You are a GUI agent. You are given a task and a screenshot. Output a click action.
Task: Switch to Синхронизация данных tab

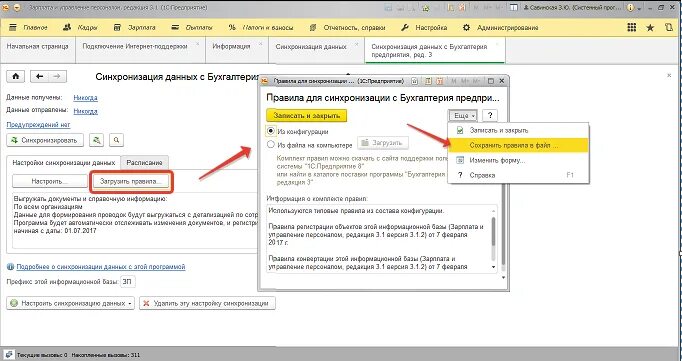[x=311, y=46]
